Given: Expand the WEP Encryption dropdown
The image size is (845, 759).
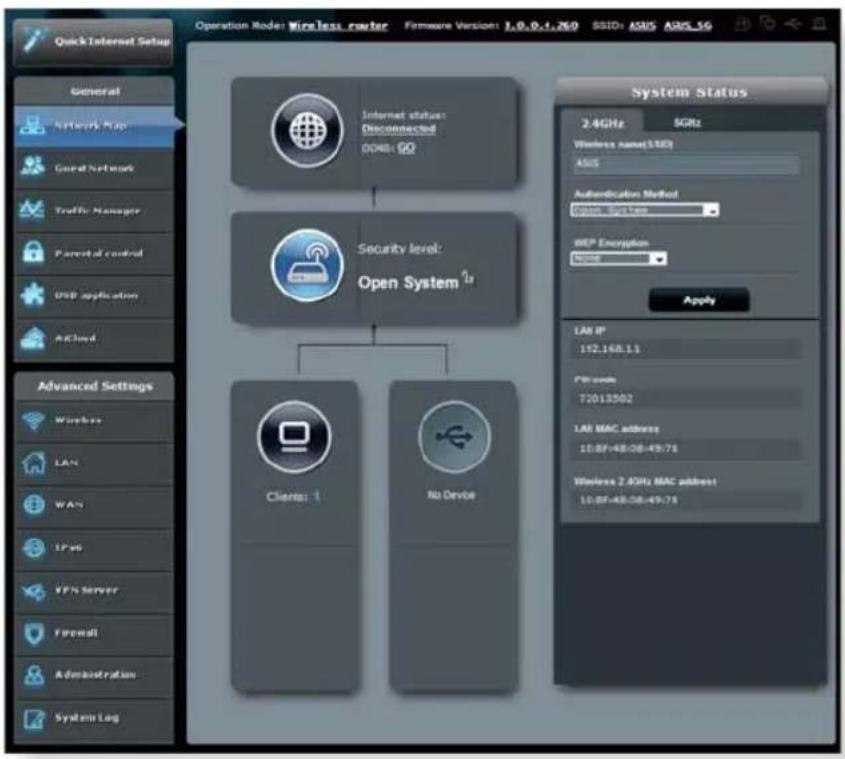Looking at the screenshot, I should click(x=619, y=259).
